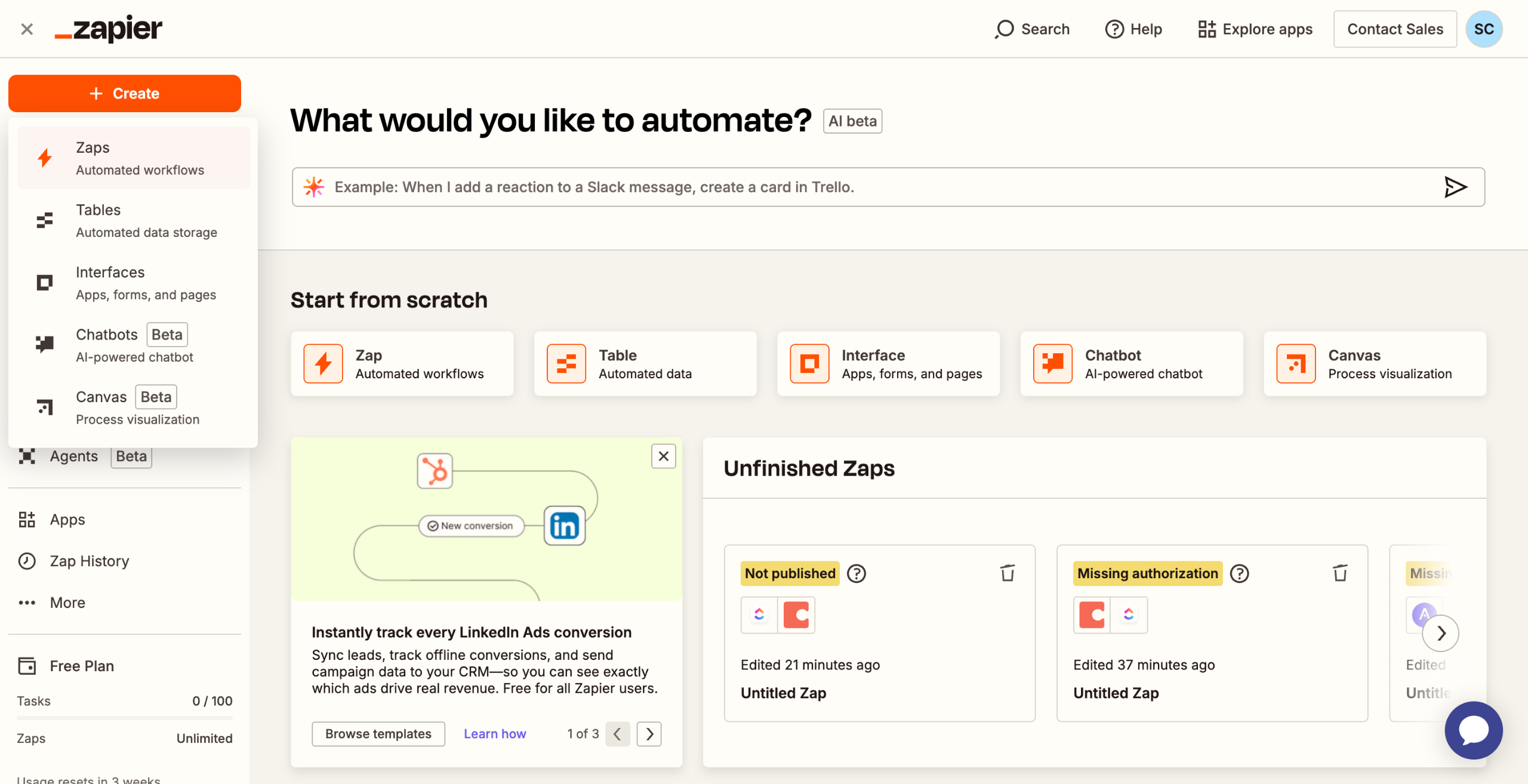Screen dimensions: 1528x784
Task: Click help icon next to Missing authorization
Action: pos(1240,573)
